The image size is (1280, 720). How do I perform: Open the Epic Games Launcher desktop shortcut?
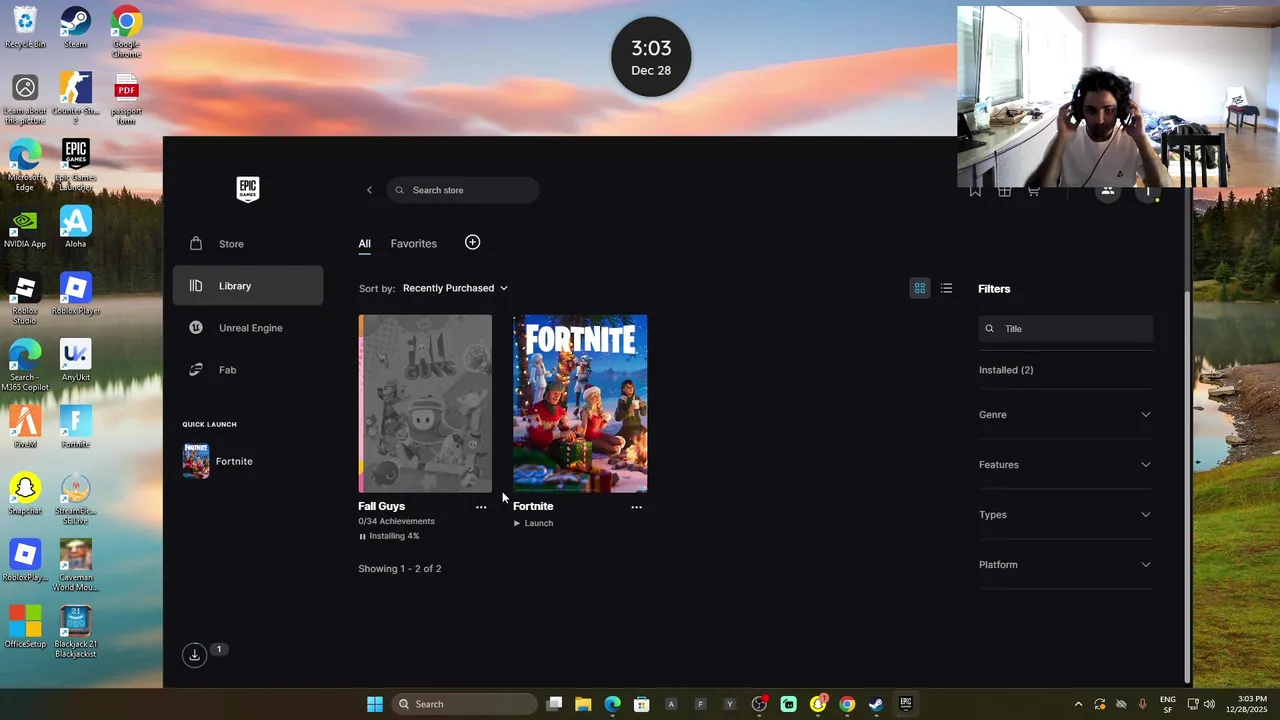[x=75, y=166]
